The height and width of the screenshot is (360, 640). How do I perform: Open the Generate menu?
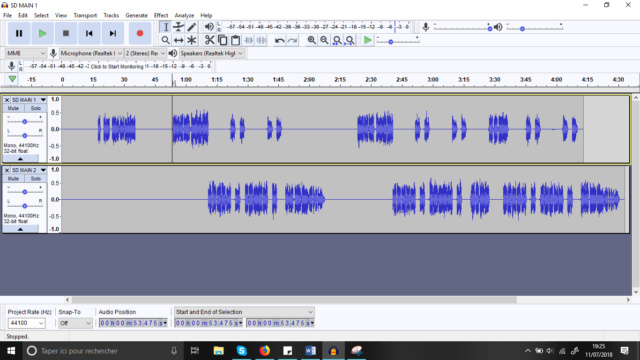point(136,15)
